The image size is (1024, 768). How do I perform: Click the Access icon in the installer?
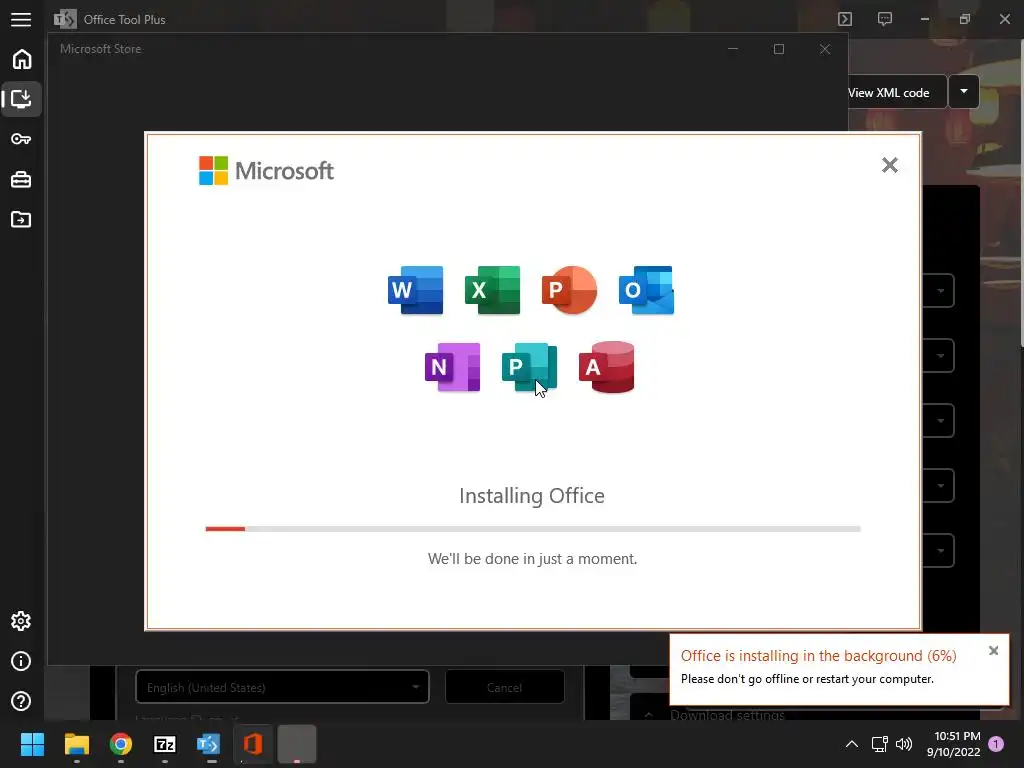(607, 367)
